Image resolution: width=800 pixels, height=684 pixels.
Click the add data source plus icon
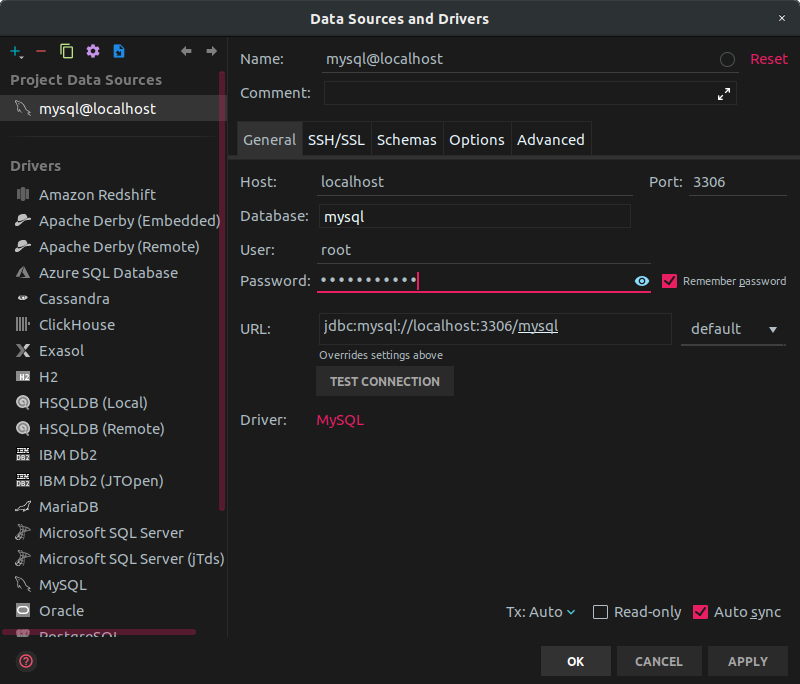click(16, 51)
